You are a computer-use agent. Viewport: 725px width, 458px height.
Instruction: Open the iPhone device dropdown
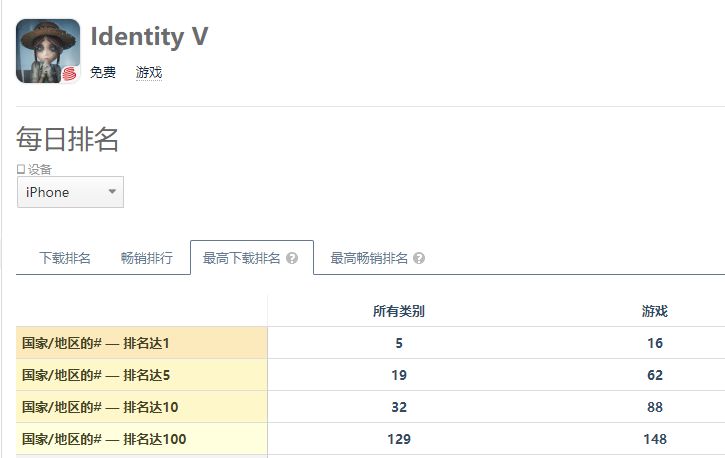(x=70, y=192)
